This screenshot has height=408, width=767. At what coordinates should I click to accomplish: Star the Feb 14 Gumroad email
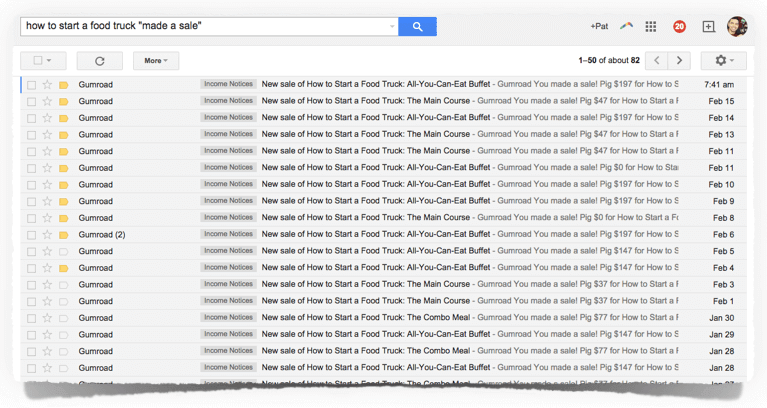click(47, 118)
